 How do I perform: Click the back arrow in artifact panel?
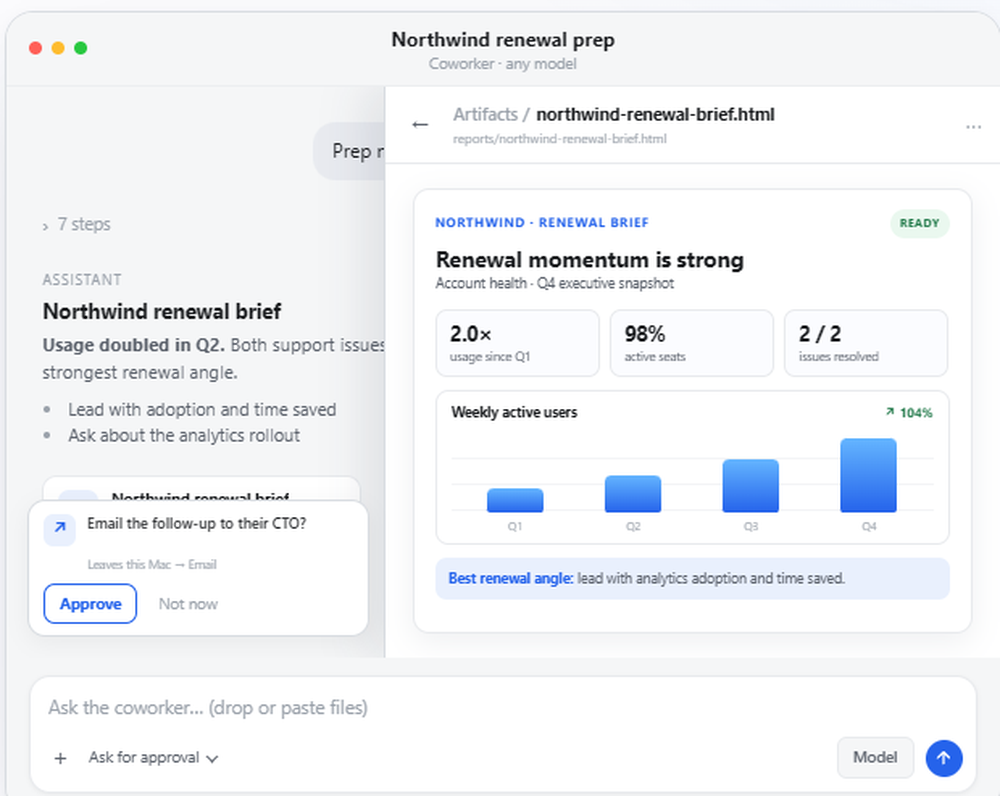click(x=420, y=124)
